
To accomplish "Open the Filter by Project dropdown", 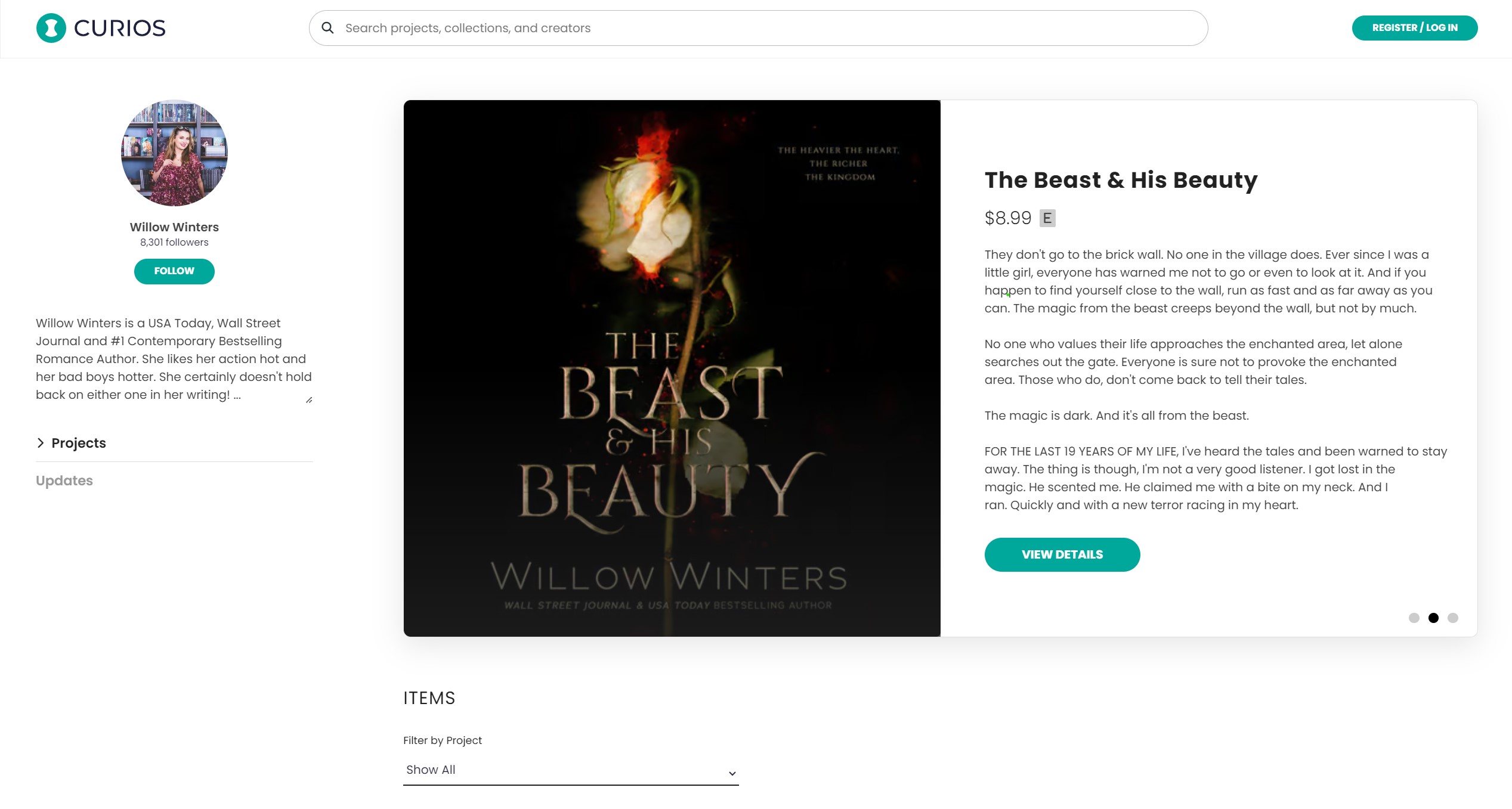I will 571,770.
